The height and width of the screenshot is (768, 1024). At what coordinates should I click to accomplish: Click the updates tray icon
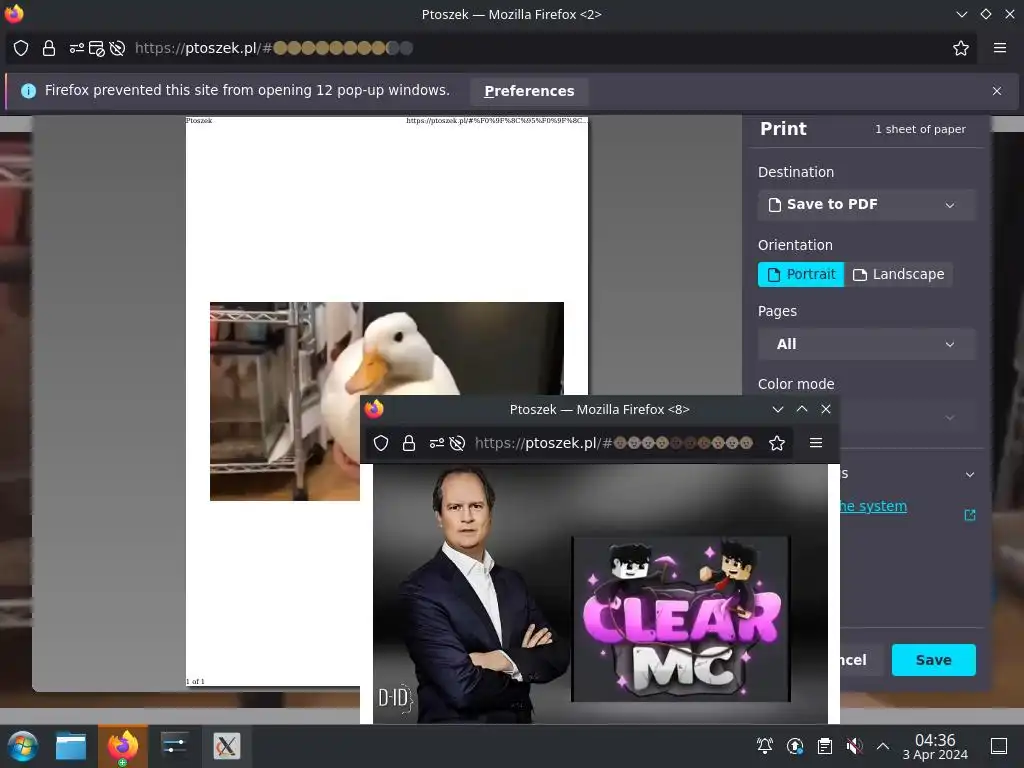795,746
